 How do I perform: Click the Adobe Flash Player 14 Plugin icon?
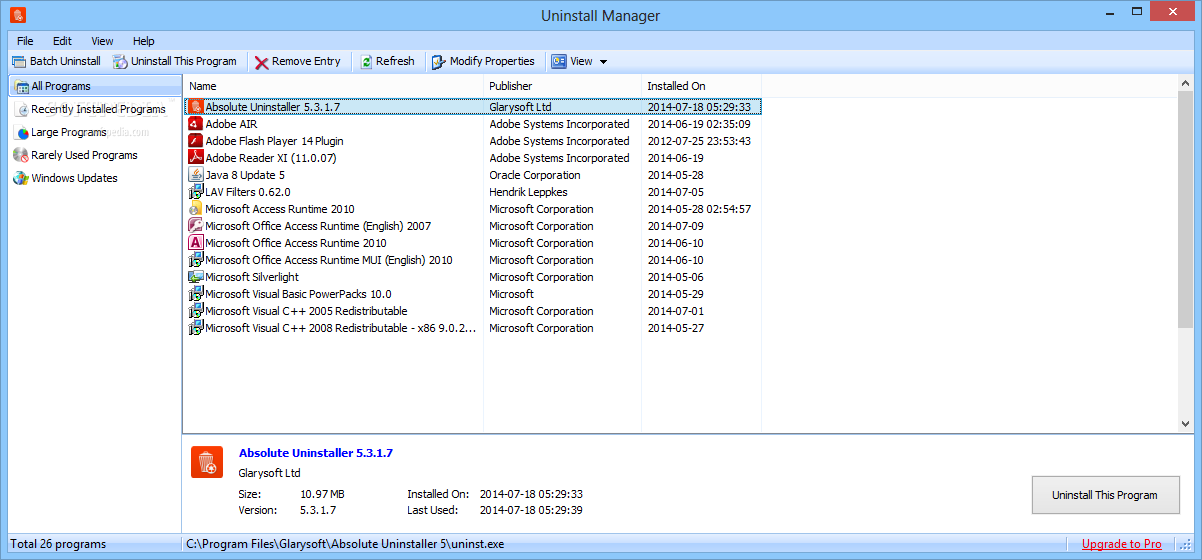coord(196,141)
